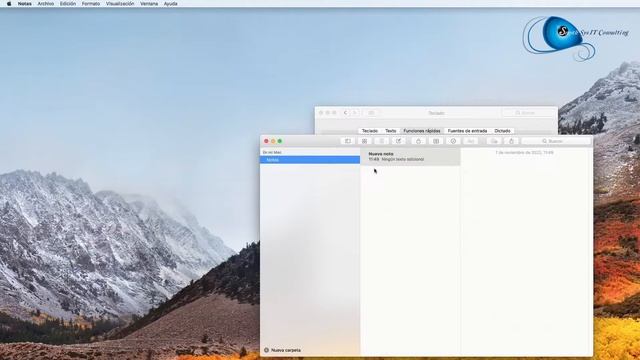This screenshot has height=360, width=640.
Task: Toggle the folders sidebar in Notes toolbar
Action: click(348, 141)
